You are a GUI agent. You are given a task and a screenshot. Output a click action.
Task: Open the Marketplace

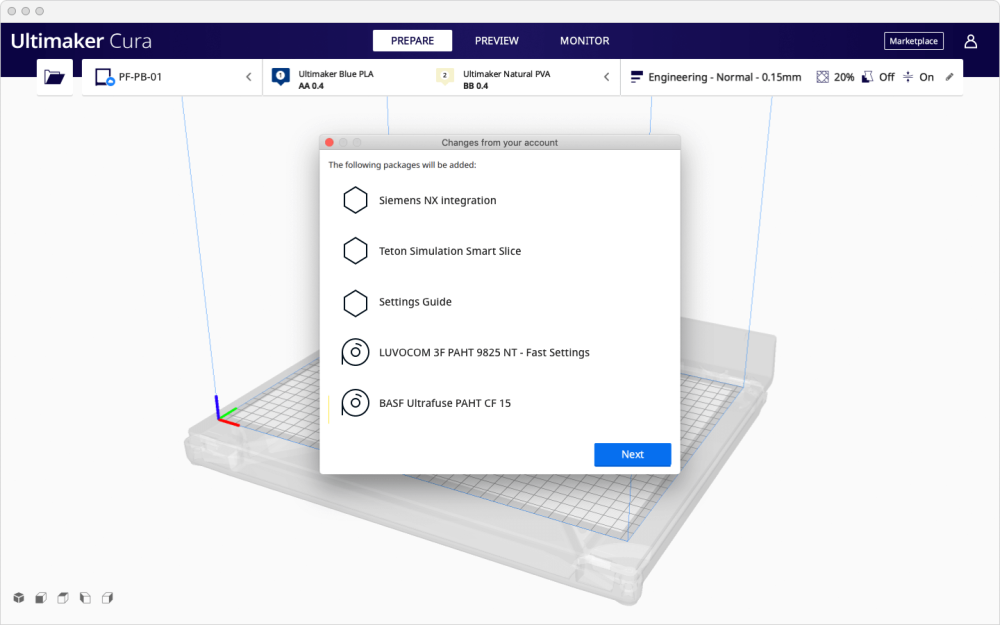[x=913, y=41]
